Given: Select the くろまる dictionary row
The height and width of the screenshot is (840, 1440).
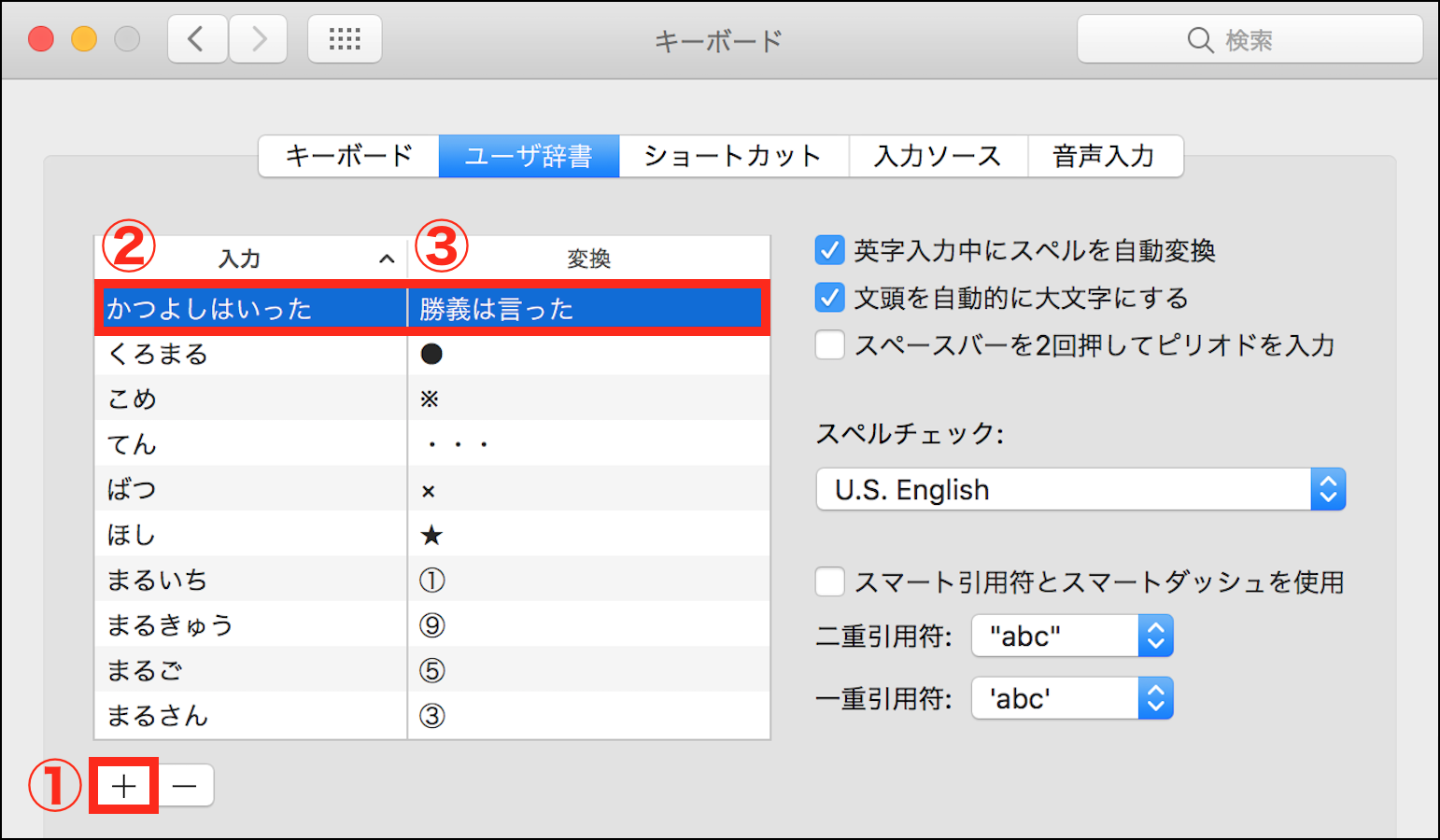Looking at the screenshot, I should [252, 354].
